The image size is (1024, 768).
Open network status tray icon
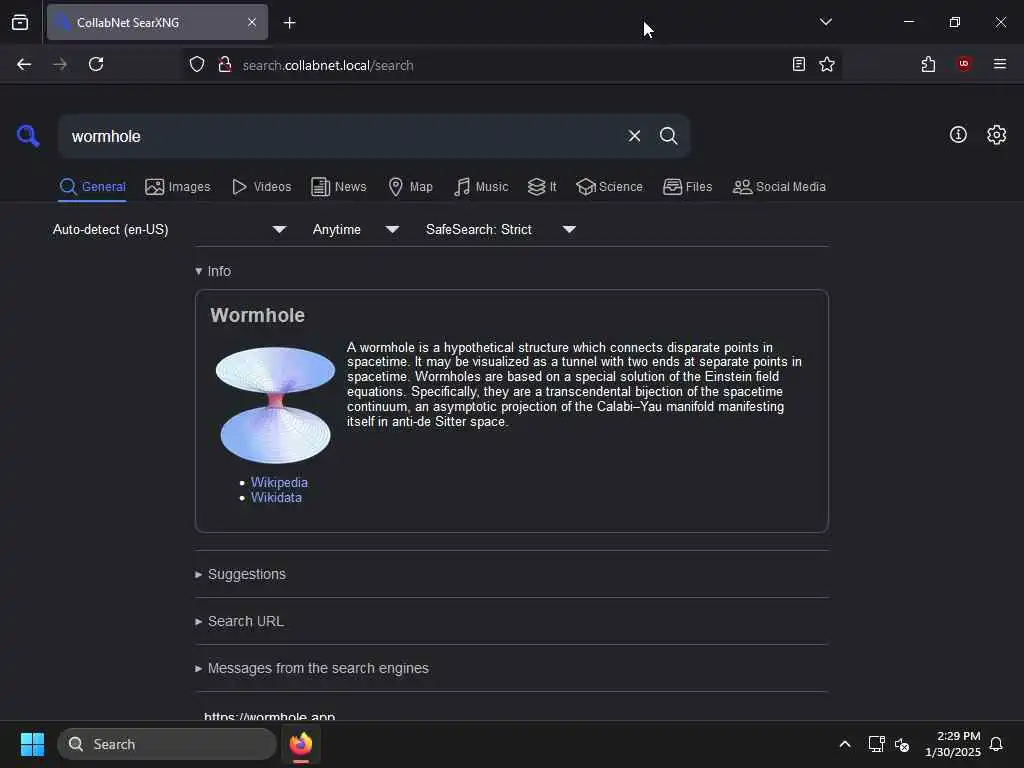(876, 744)
